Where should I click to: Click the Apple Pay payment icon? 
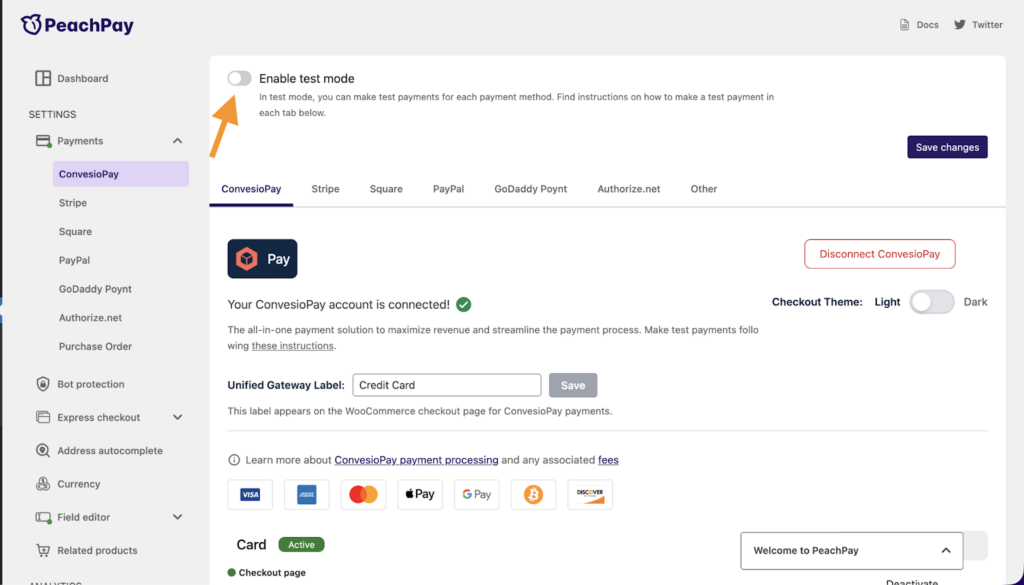(x=419, y=494)
